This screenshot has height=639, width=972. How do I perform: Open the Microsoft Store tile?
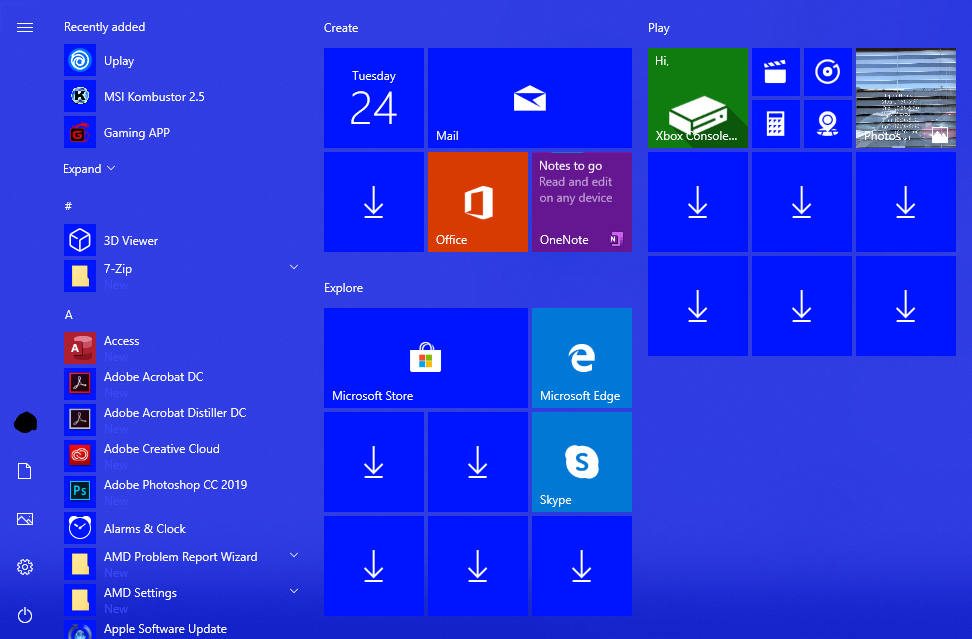[426, 358]
